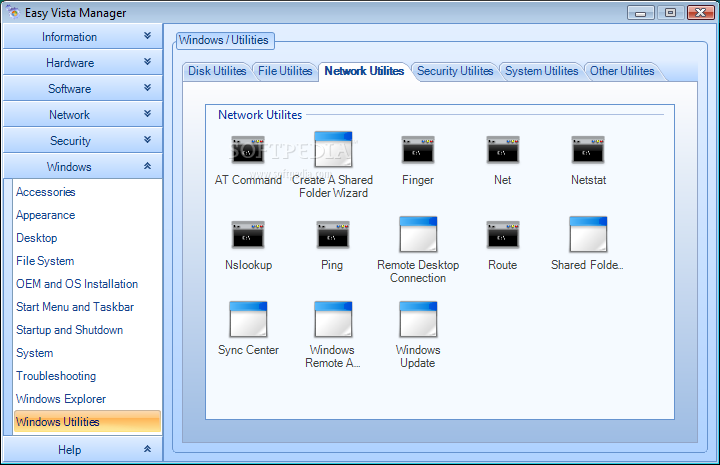Expand the Security sidebar section
The width and height of the screenshot is (720, 465).
tap(83, 140)
